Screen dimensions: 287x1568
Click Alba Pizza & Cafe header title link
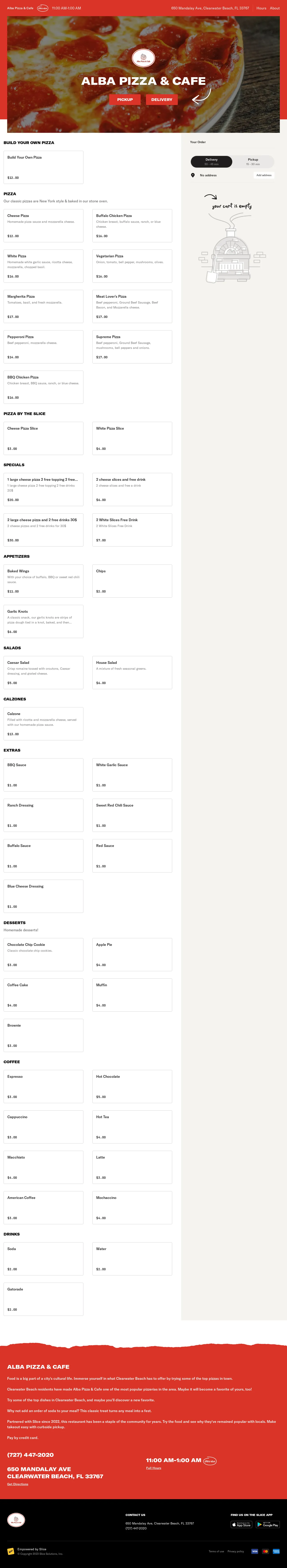pos(20,9)
